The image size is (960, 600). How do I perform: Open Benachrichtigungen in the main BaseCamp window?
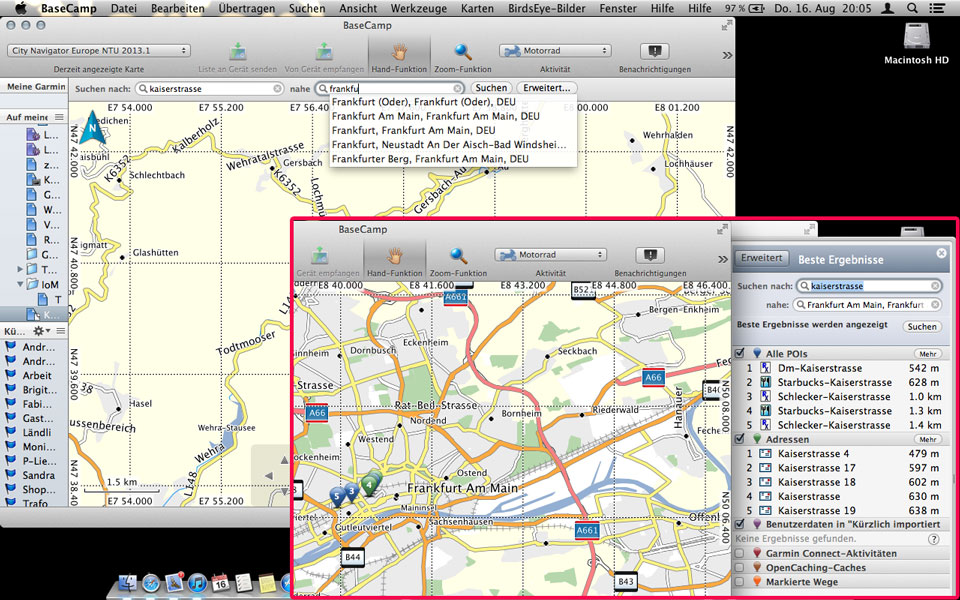click(654, 51)
